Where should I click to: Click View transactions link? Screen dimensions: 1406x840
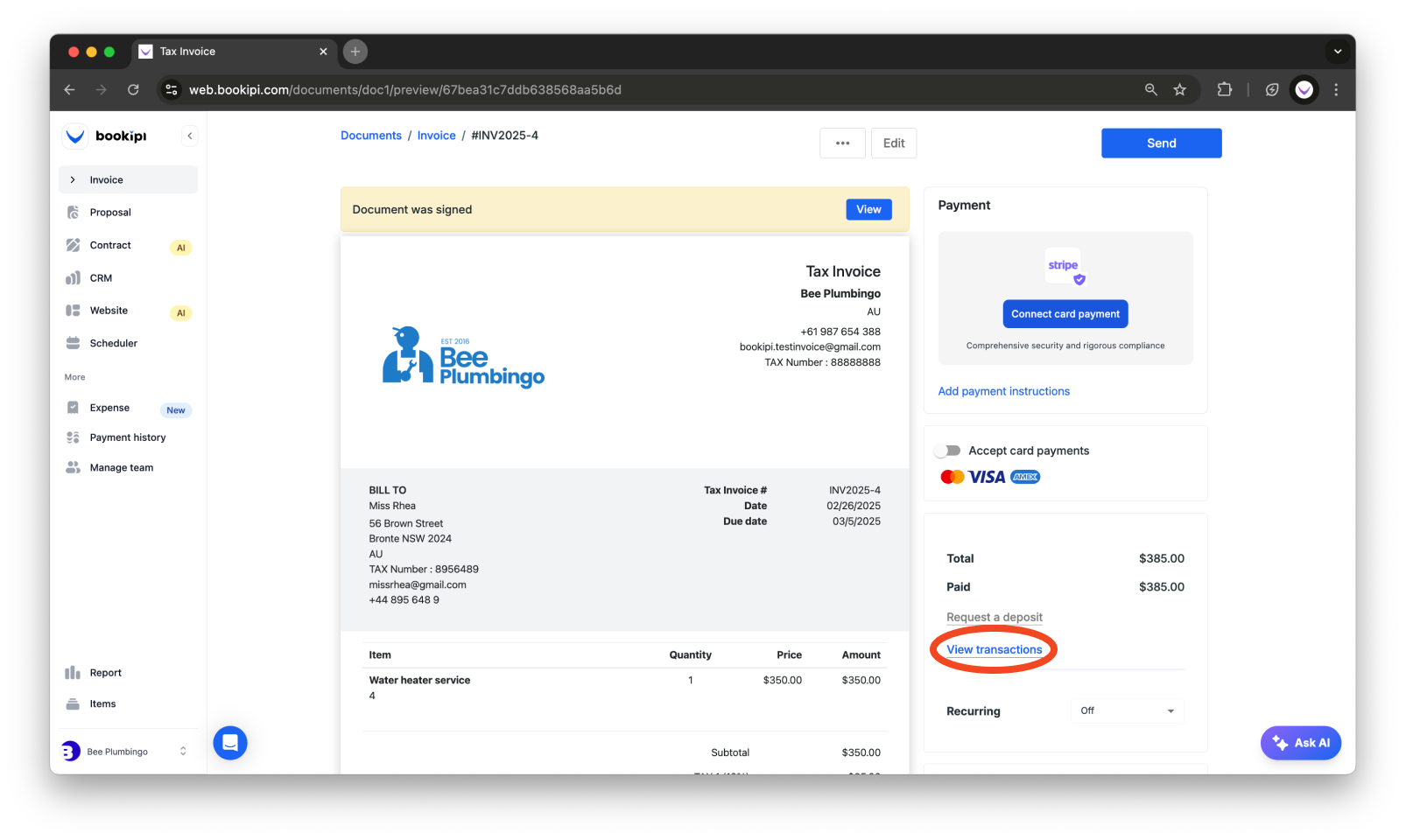[994, 649]
